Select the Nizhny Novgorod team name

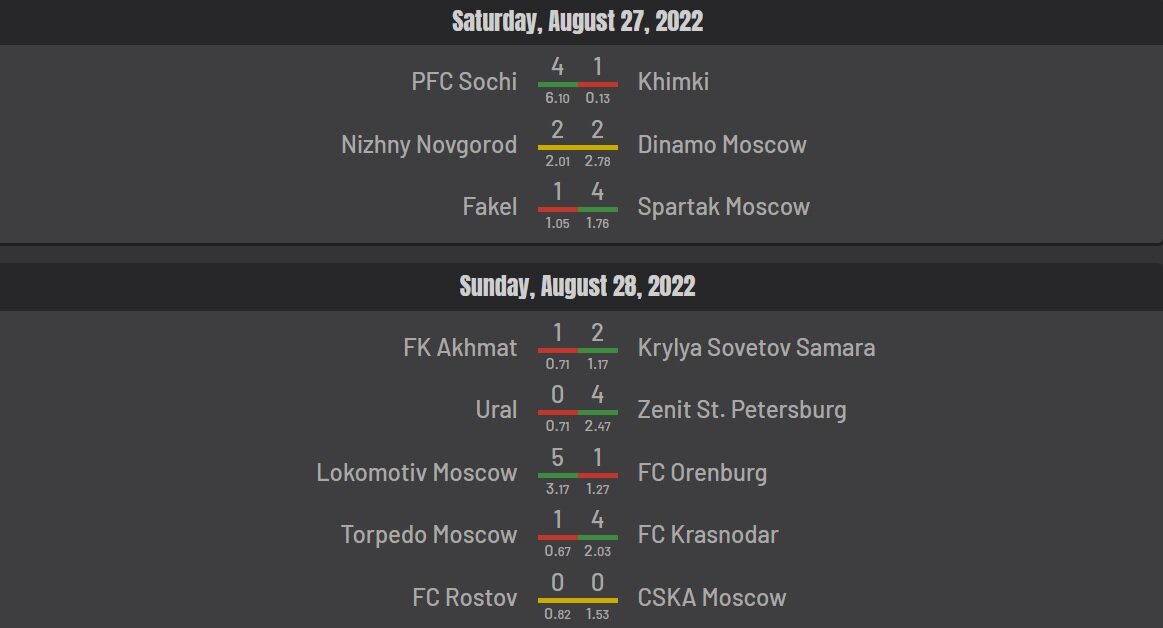pos(429,145)
